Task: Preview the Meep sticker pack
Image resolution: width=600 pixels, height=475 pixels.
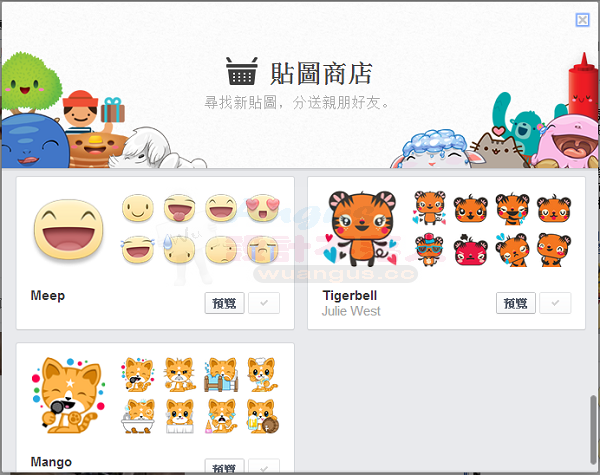Action: tap(224, 303)
